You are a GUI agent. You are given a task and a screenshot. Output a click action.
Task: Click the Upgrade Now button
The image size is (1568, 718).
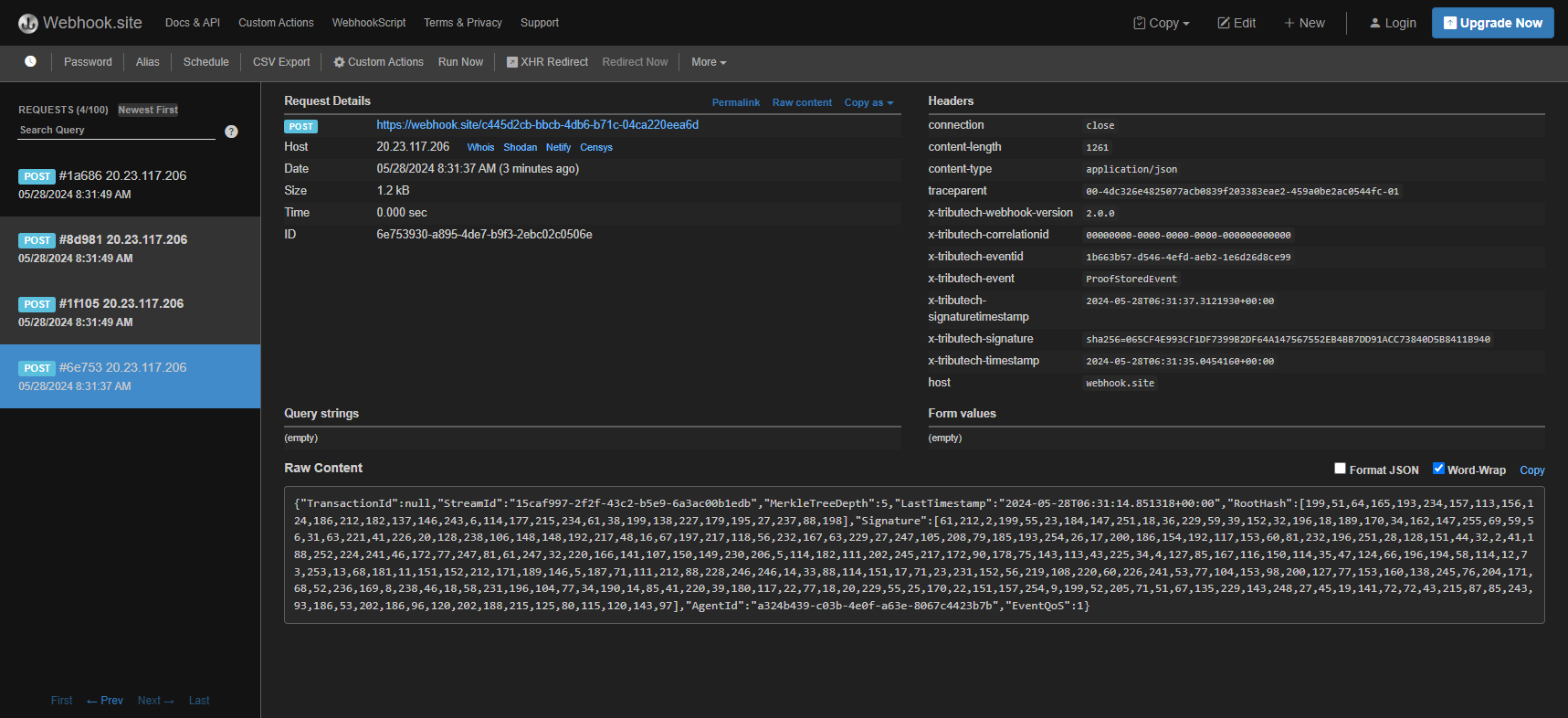coord(1492,23)
